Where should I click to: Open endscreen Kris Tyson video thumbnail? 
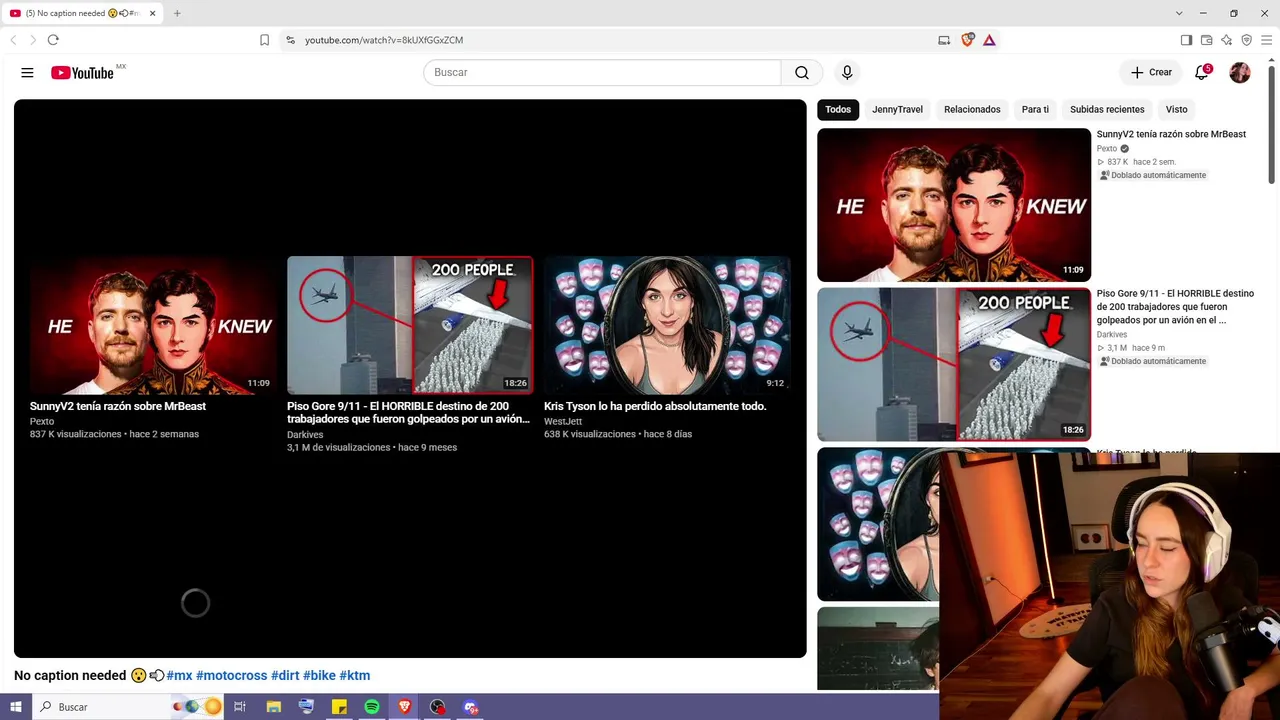point(667,325)
